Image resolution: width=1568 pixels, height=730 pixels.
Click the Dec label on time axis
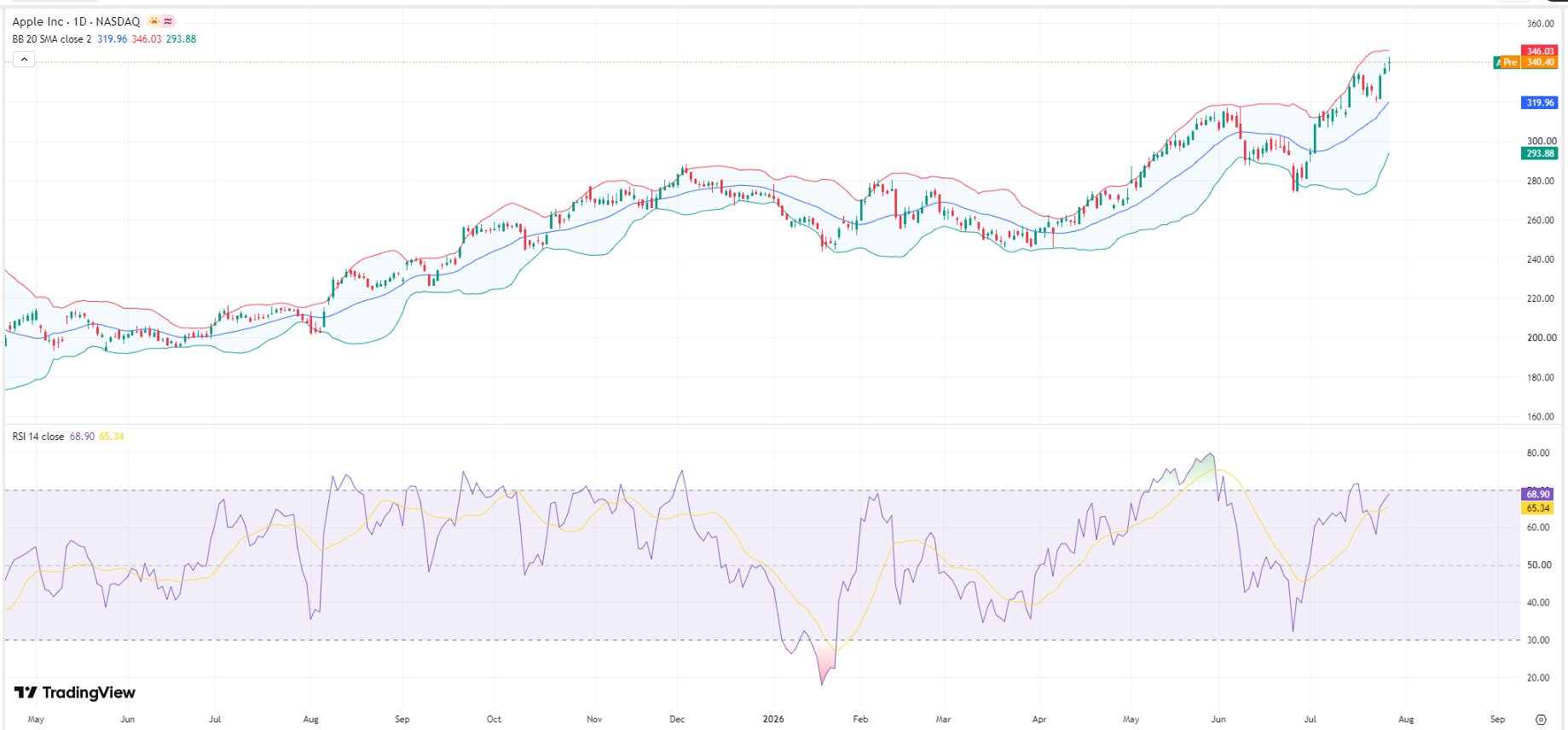[677, 719]
